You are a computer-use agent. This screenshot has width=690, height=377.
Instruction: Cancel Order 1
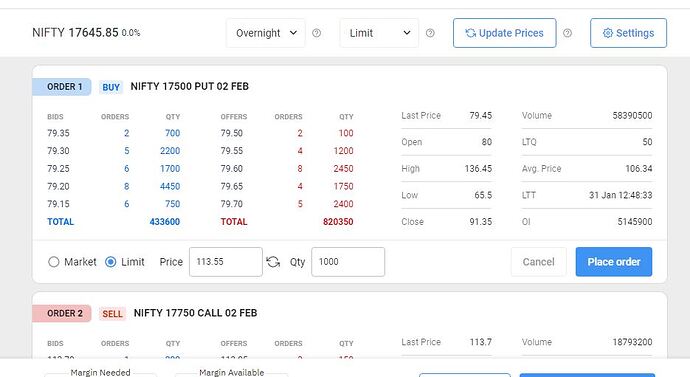tap(539, 262)
